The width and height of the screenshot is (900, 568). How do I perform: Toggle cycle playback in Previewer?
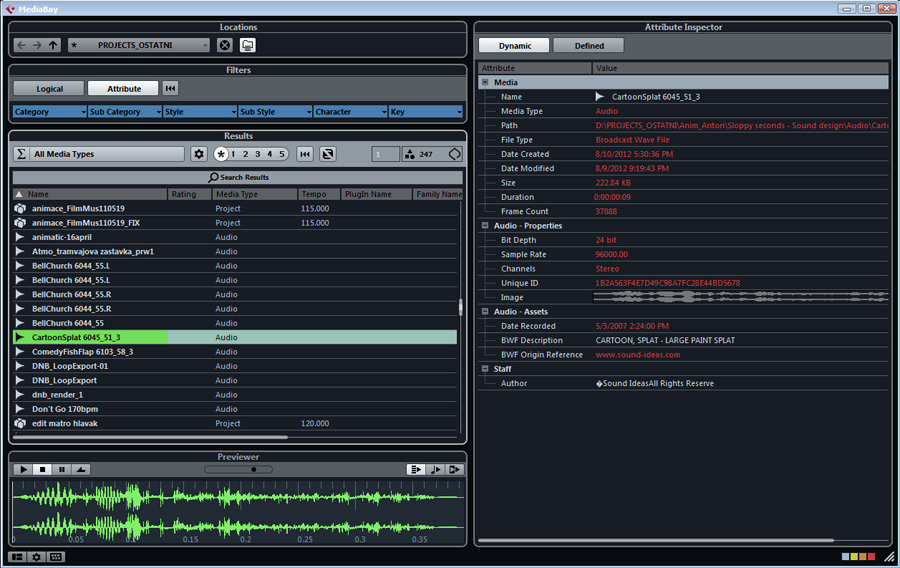81,469
